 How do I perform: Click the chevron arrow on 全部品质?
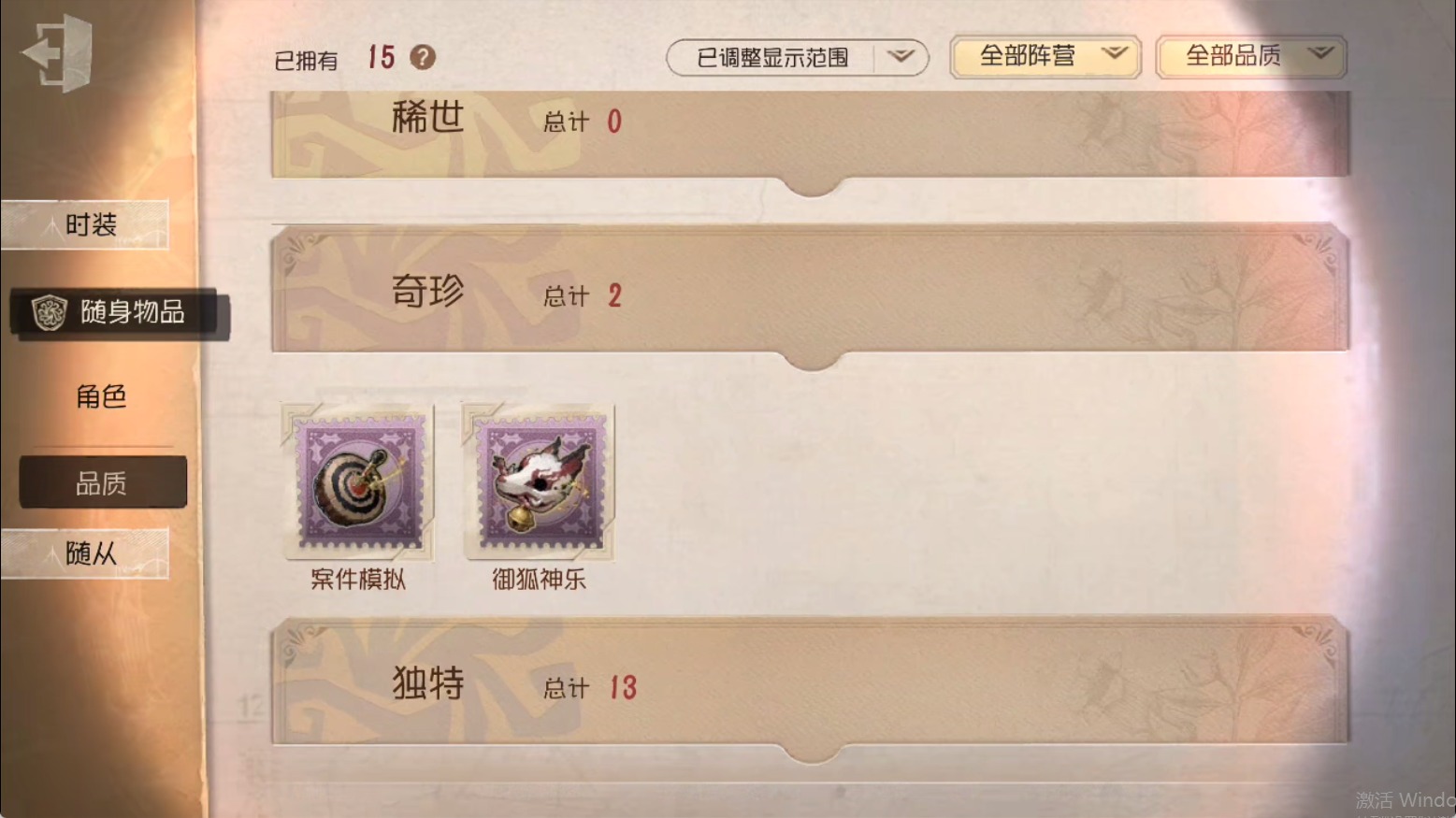[x=1319, y=53]
